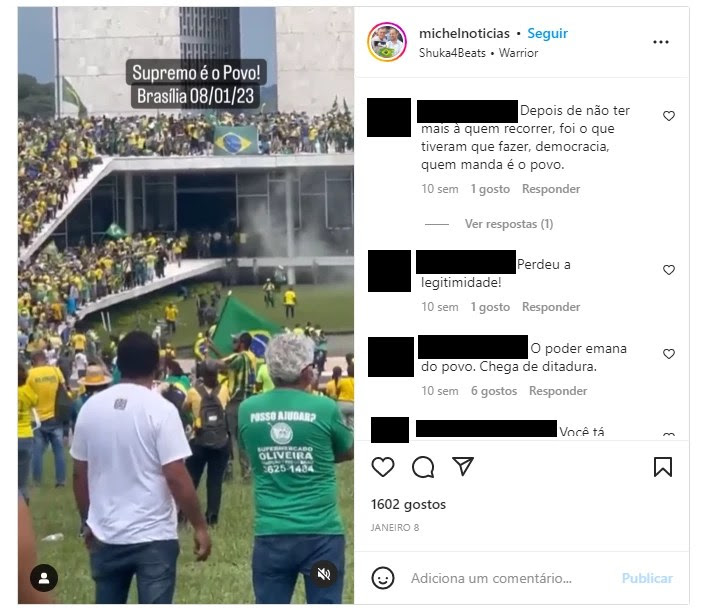Open comments via the speech bubble icon

tap(423, 467)
